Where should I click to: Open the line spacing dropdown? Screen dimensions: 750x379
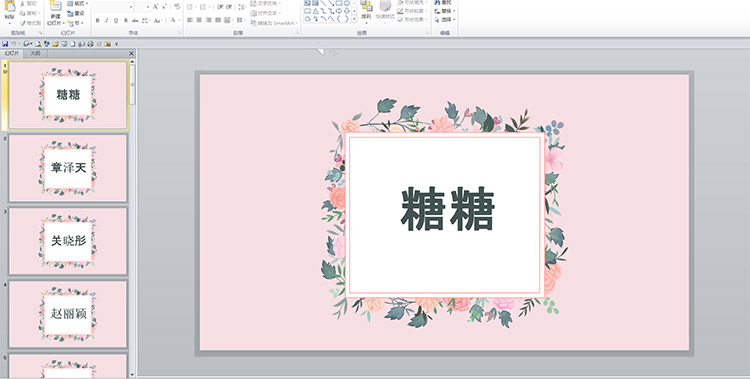tap(242, 7)
